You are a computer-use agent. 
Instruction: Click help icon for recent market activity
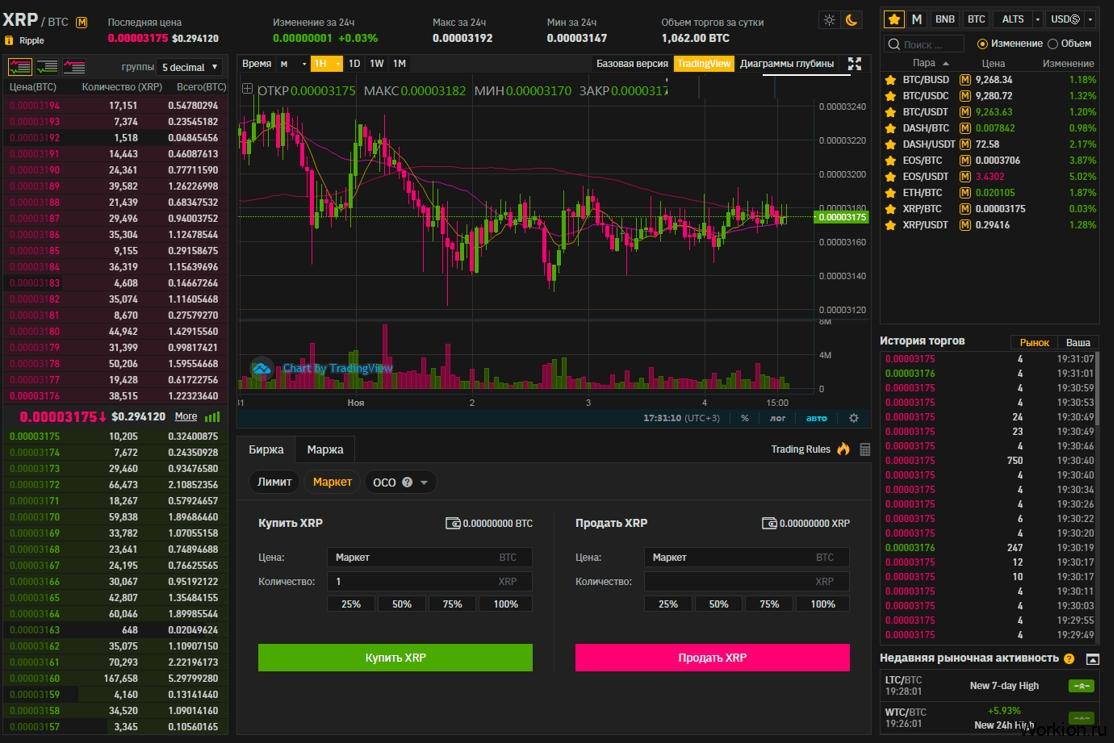(x=1069, y=658)
